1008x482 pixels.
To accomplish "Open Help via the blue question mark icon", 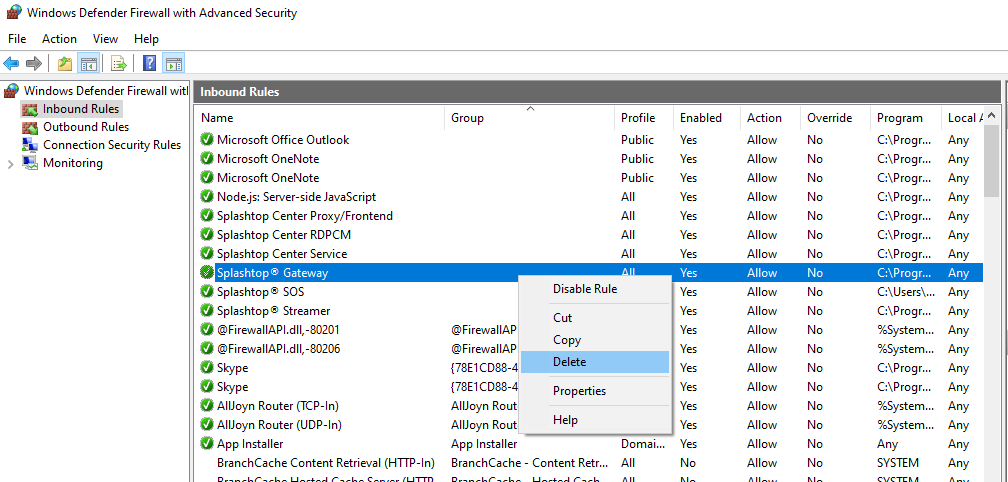I will [149, 64].
